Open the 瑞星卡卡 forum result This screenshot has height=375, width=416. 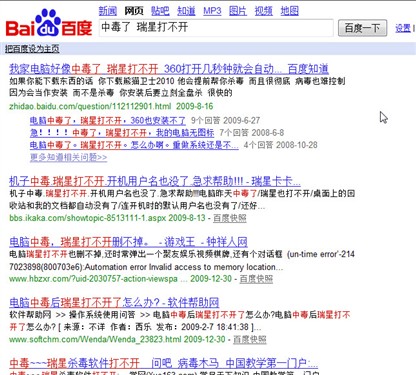click(x=155, y=182)
